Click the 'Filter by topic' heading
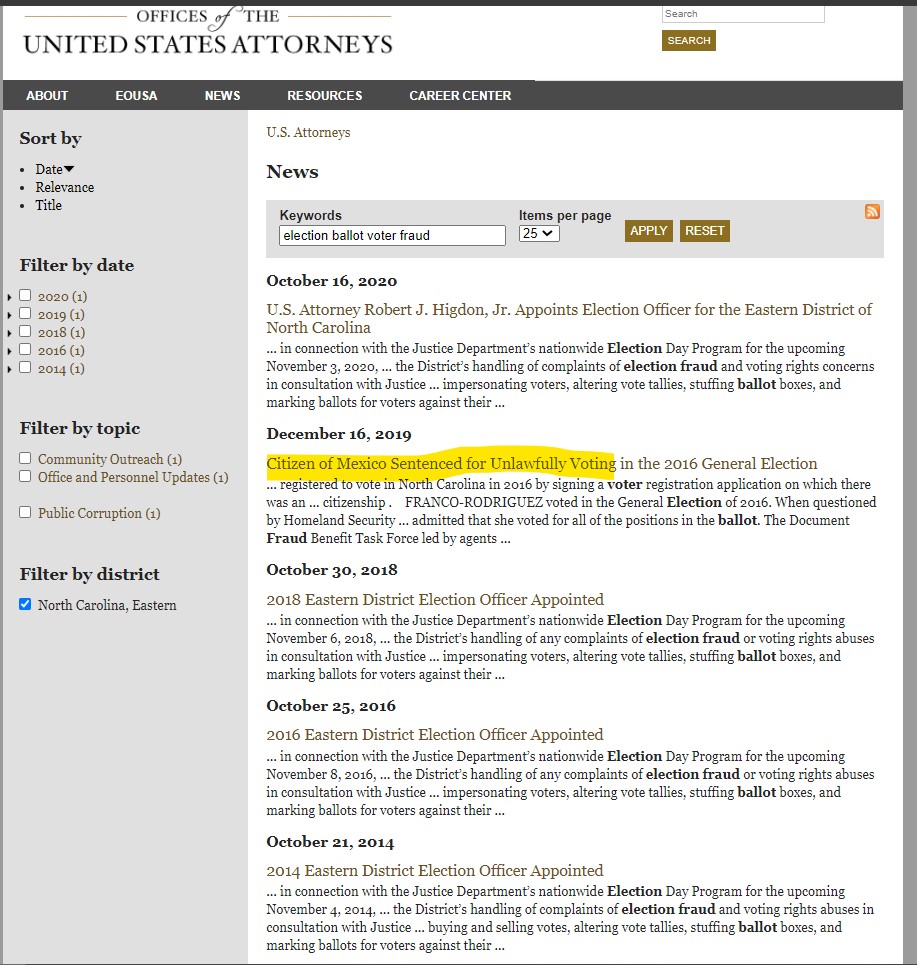Viewport: 917px width, 965px height. 80,428
